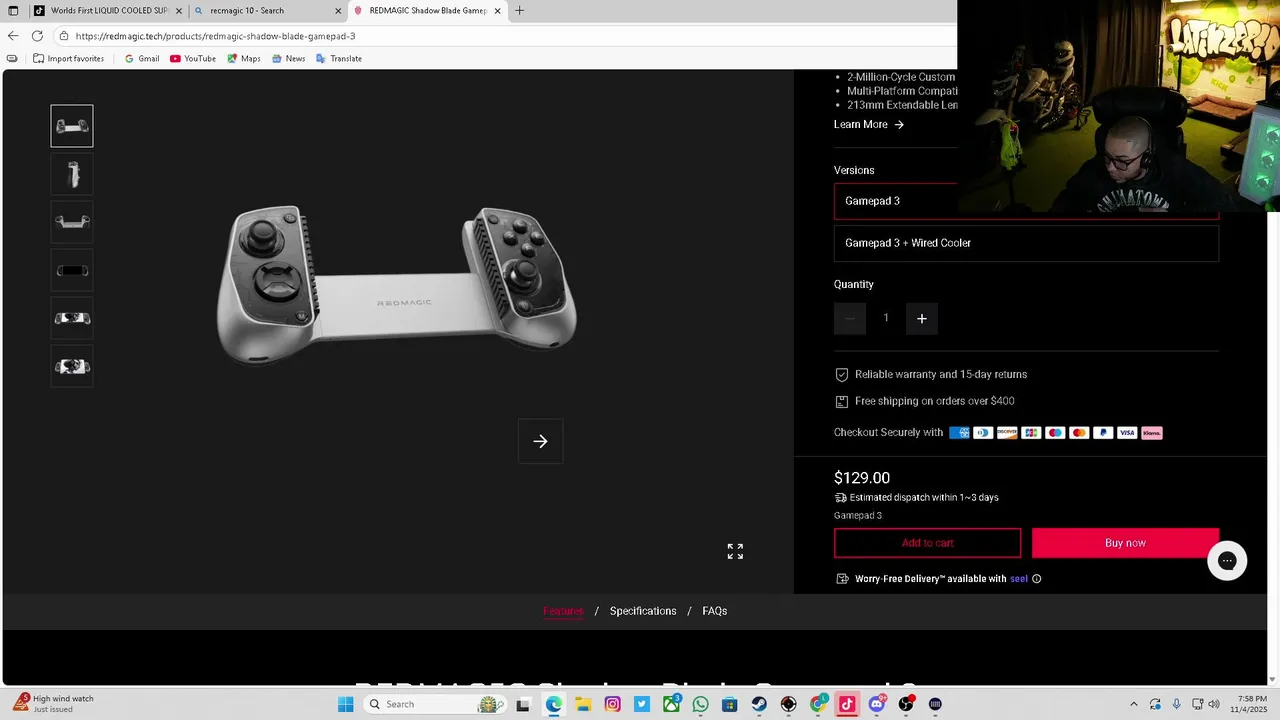Select sixth gamepad thumbnail
Screen dimensions: 1280x720
pos(72,366)
